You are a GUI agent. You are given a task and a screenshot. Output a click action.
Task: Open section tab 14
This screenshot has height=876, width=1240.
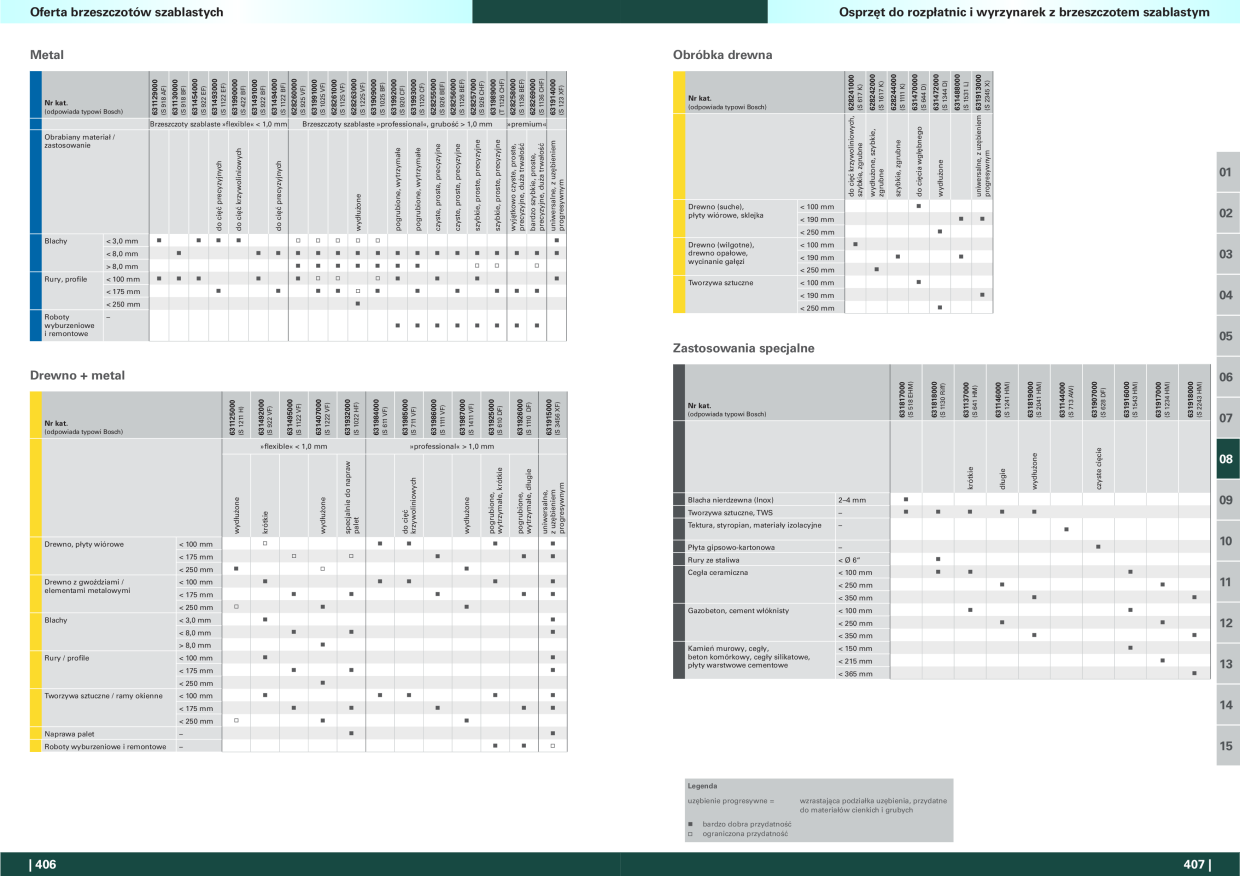point(1226,705)
